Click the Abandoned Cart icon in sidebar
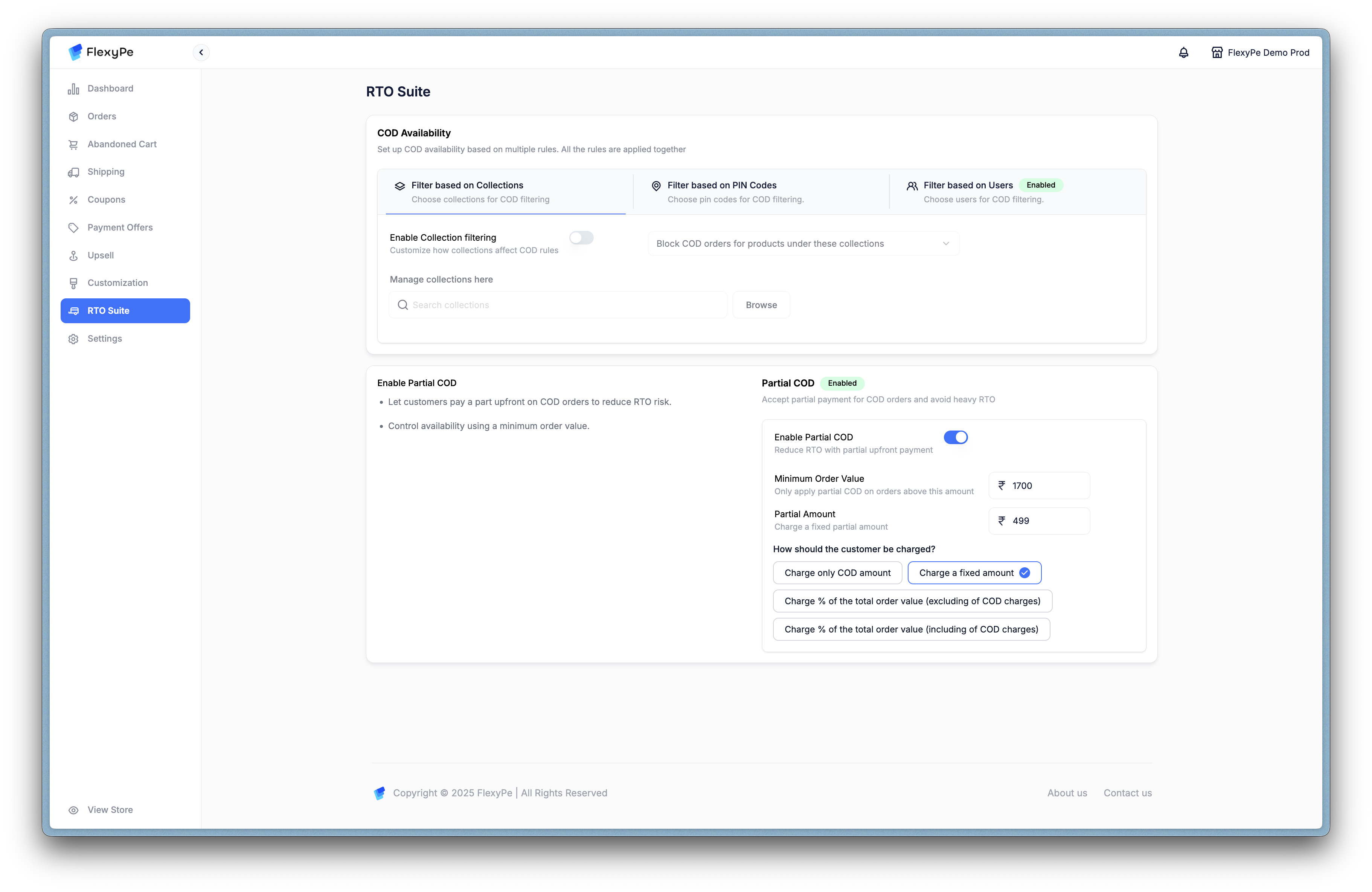Screen dimensions: 1372x892 [73, 145]
